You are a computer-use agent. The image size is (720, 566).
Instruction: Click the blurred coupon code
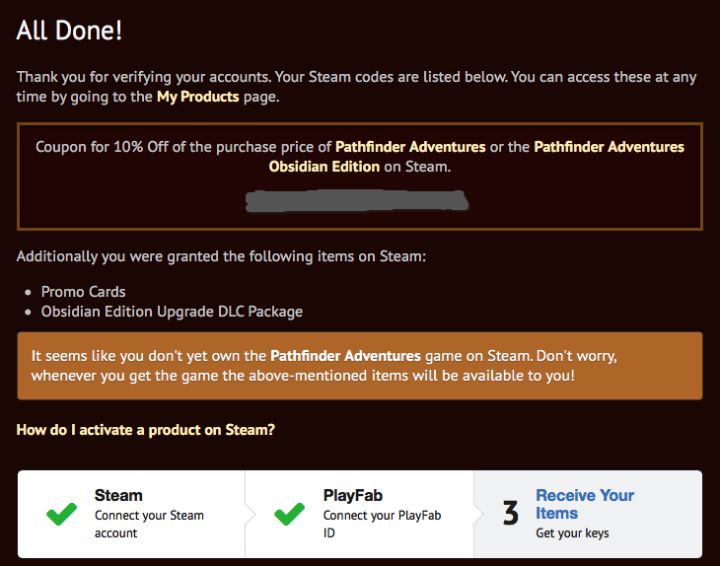358,202
